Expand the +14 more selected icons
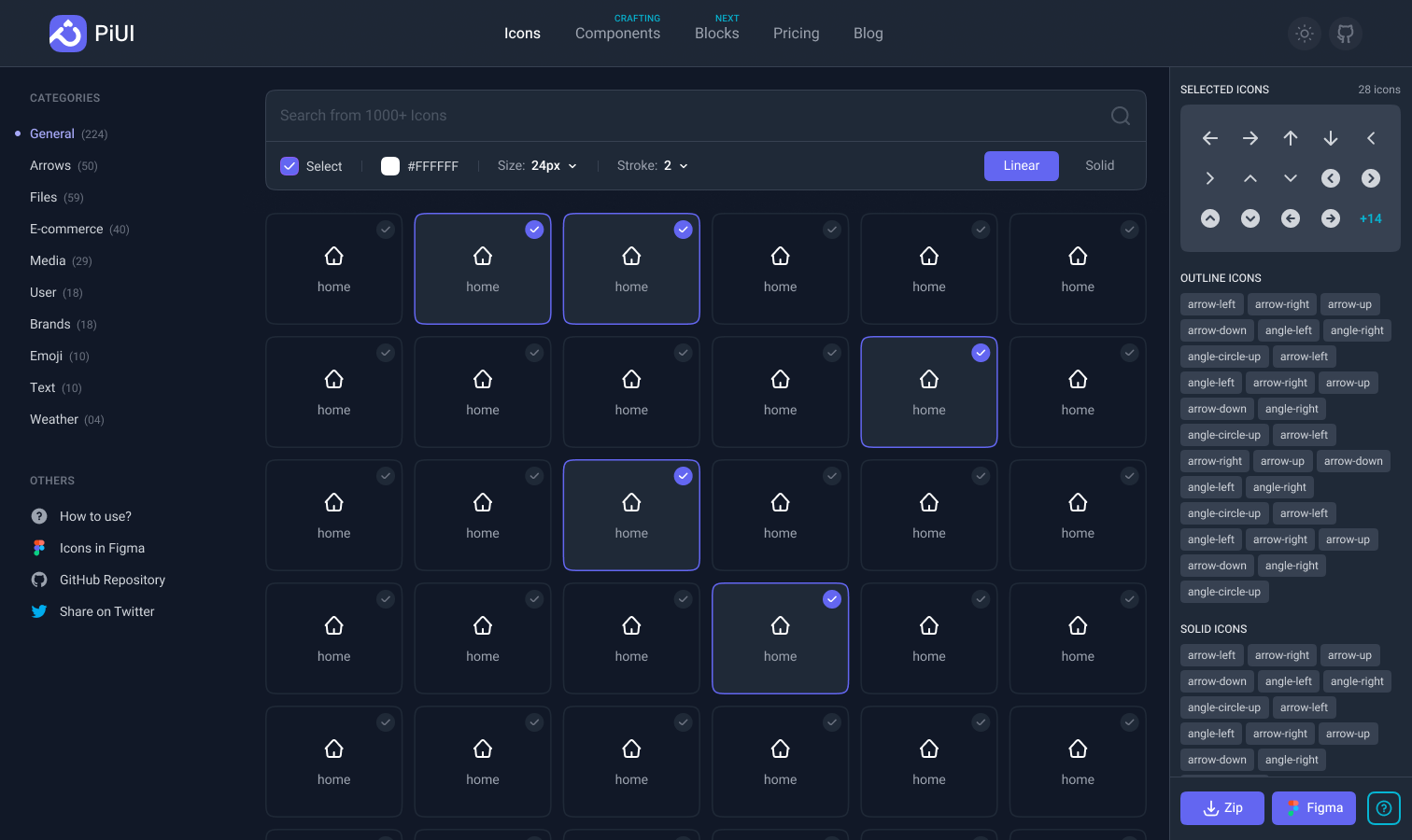The height and width of the screenshot is (840, 1412). 1370,218
